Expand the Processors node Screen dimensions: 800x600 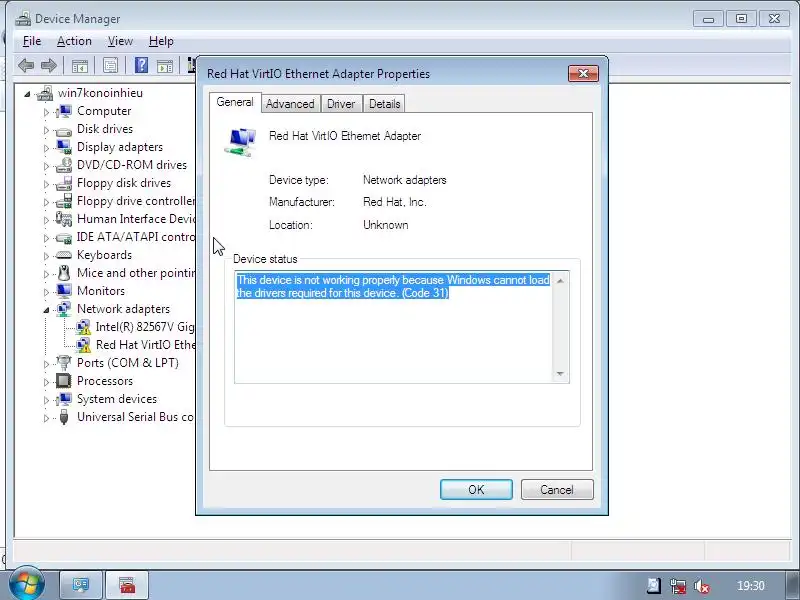click(46, 382)
